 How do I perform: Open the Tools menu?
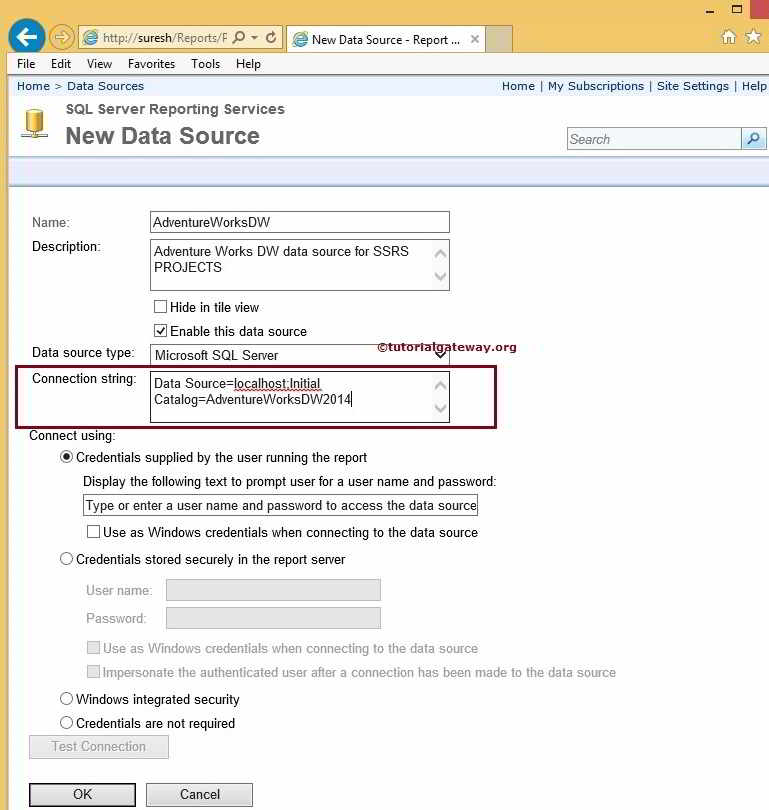tap(206, 64)
